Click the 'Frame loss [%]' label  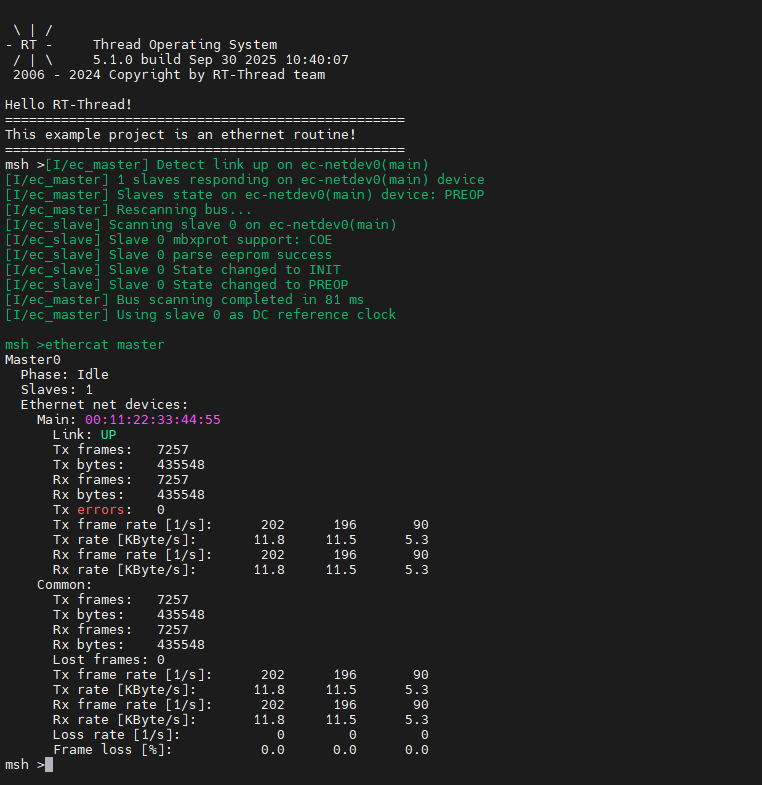(112, 750)
